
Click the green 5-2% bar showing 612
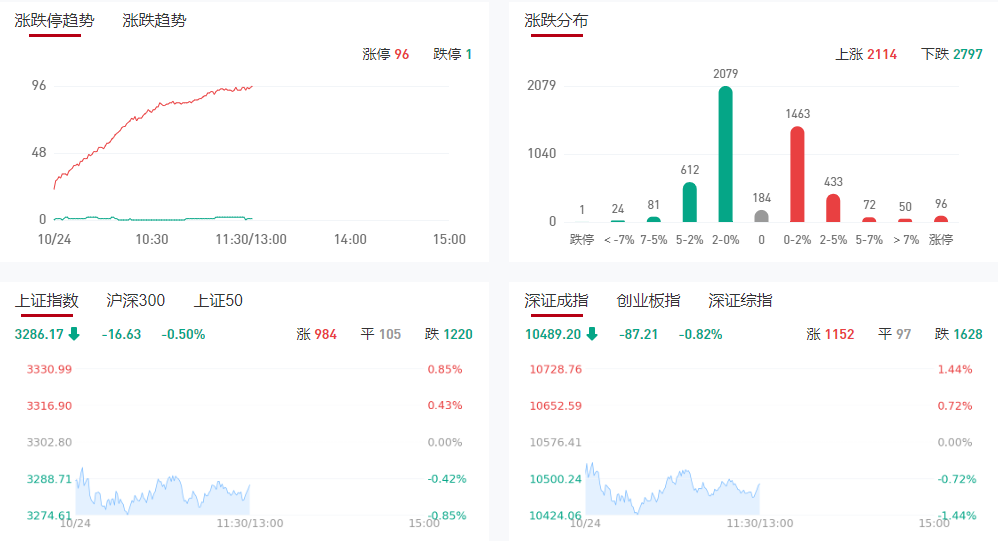[689, 201]
